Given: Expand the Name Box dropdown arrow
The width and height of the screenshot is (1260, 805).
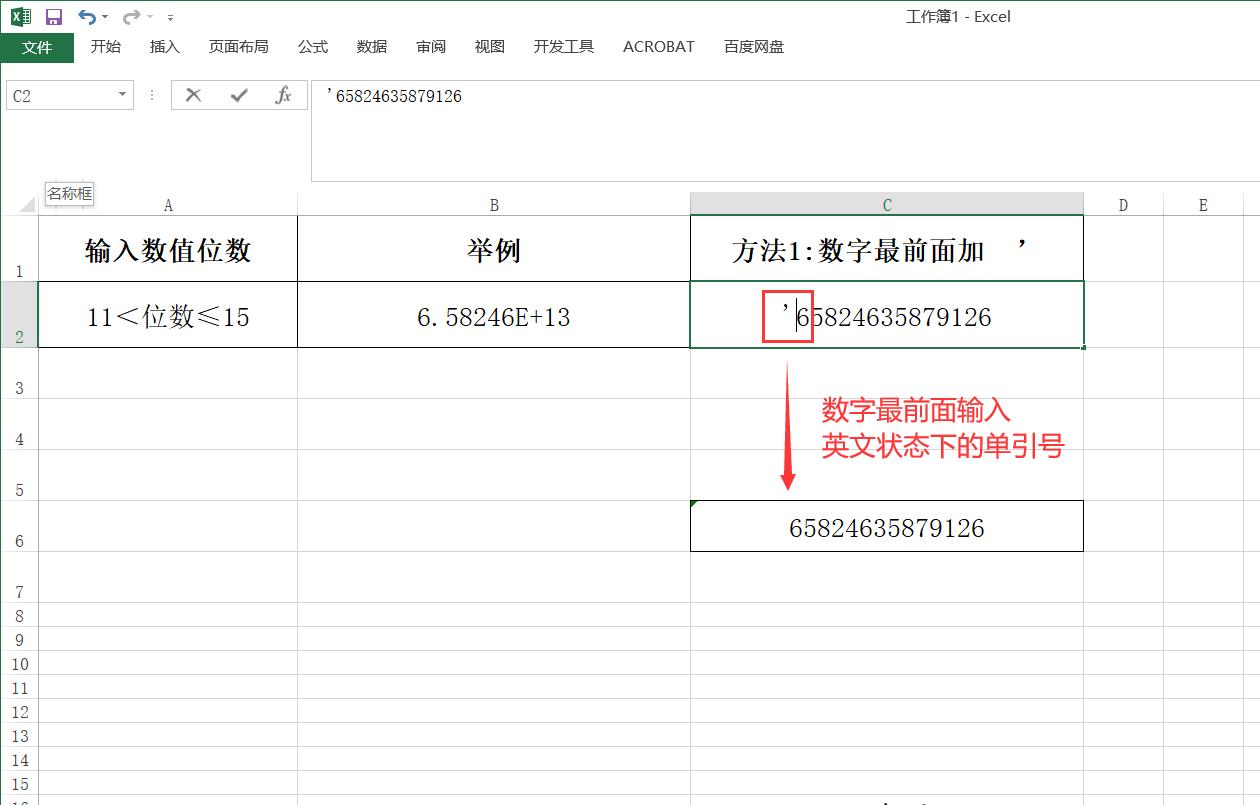Looking at the screenshot, I should 123,96.
